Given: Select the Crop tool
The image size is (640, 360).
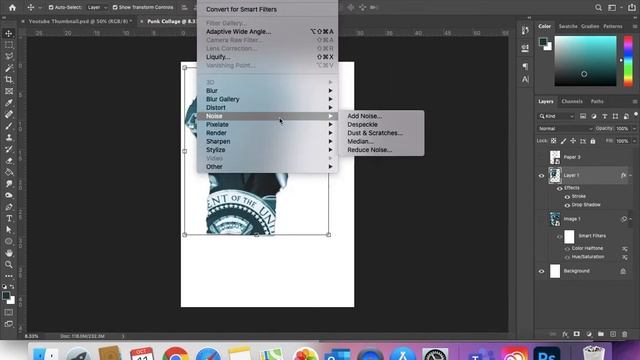Looking at the screenshot, I should click(9, 80).
